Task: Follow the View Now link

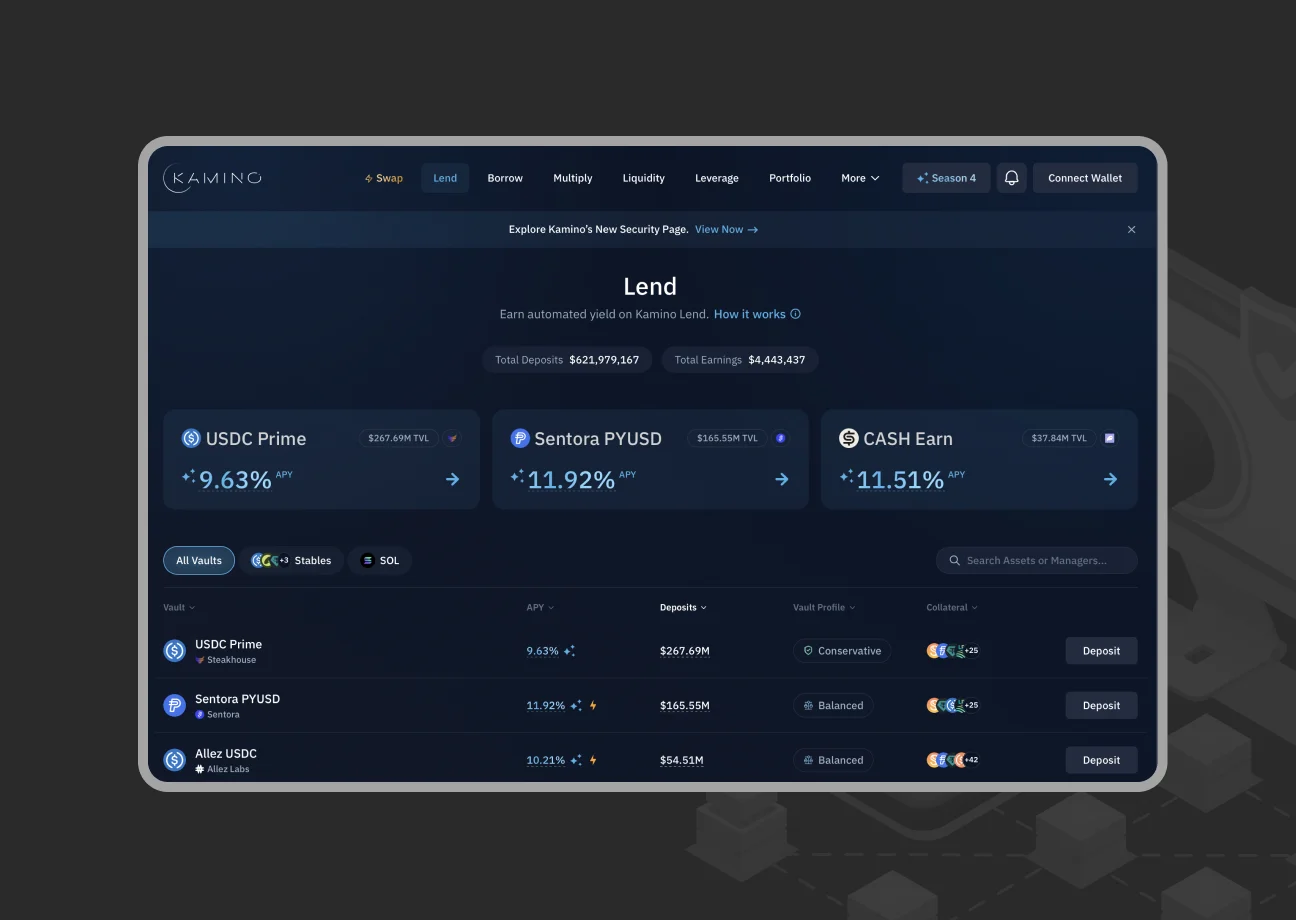Action: [726, 230]
